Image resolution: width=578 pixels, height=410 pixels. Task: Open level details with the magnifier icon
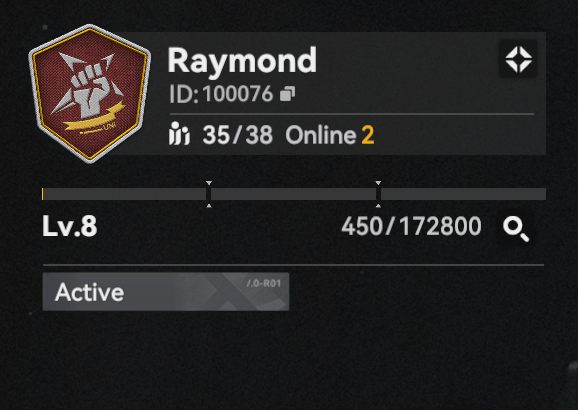click(516, 228)
